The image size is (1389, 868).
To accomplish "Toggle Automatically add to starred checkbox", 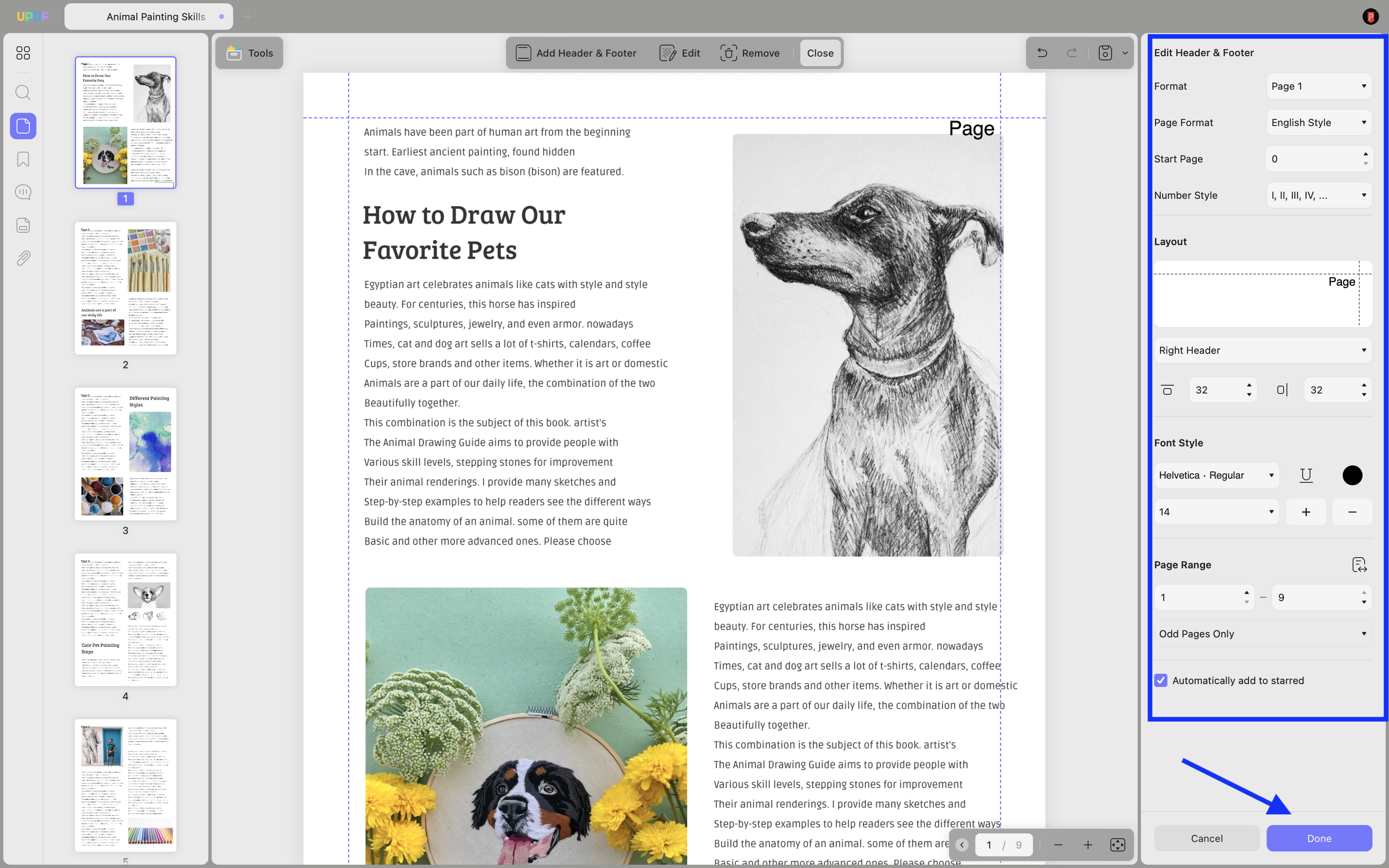I will pos(1160,680).
